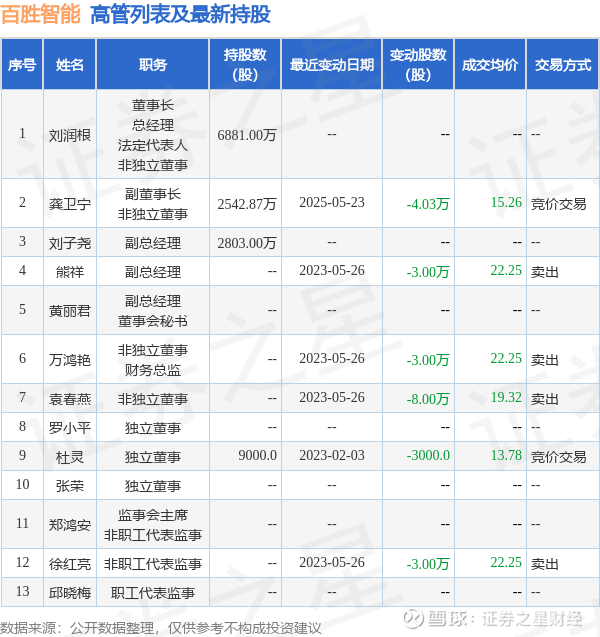The image size is (600, 637).
Task: Select the name 熊祥
Action: tap(70, 271)
